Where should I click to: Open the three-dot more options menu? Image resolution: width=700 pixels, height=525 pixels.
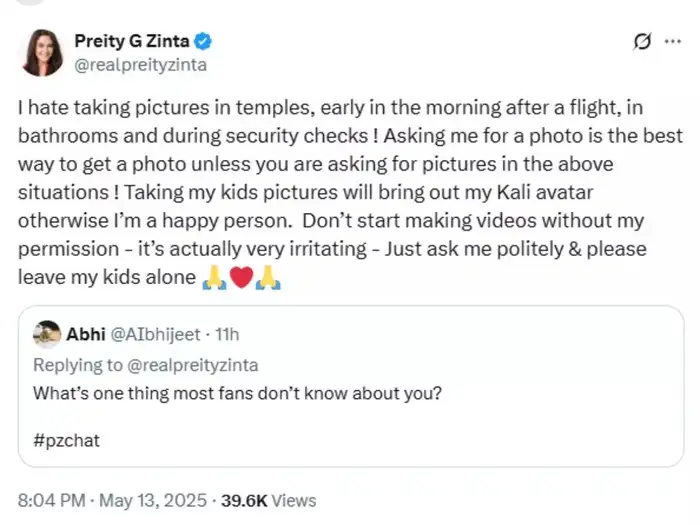pos(670,42)
